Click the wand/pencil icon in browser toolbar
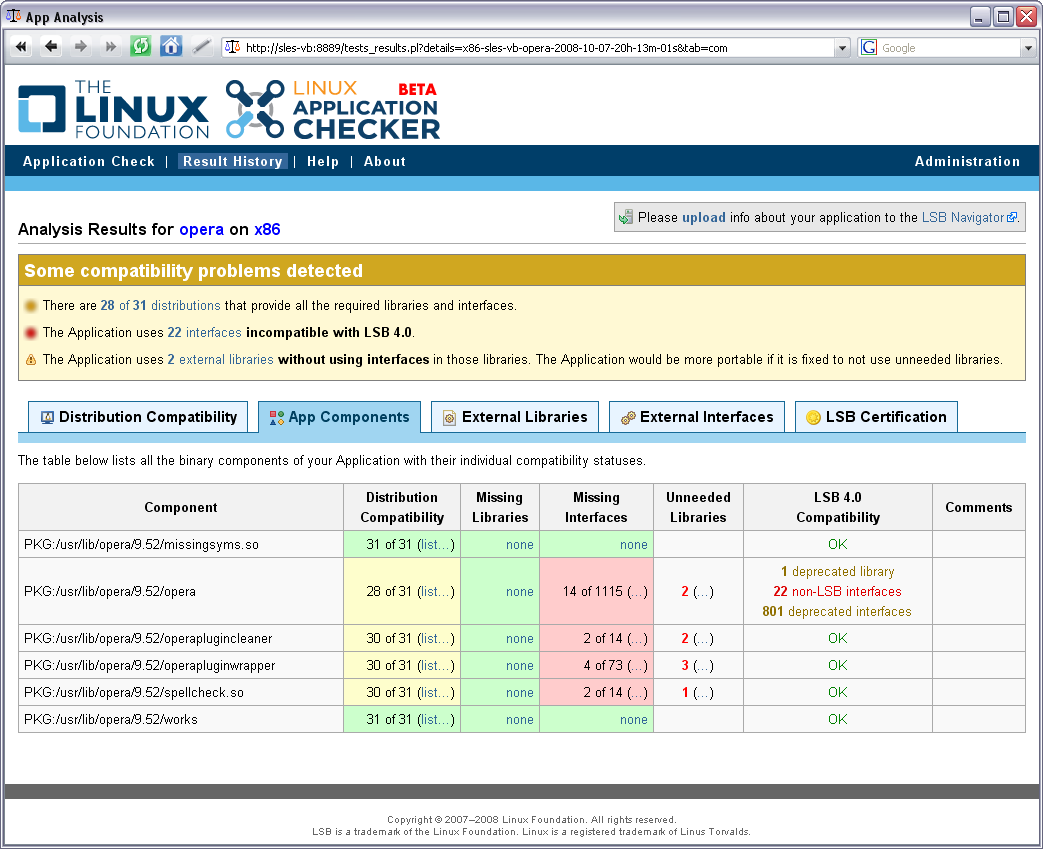 pos(202,47)
